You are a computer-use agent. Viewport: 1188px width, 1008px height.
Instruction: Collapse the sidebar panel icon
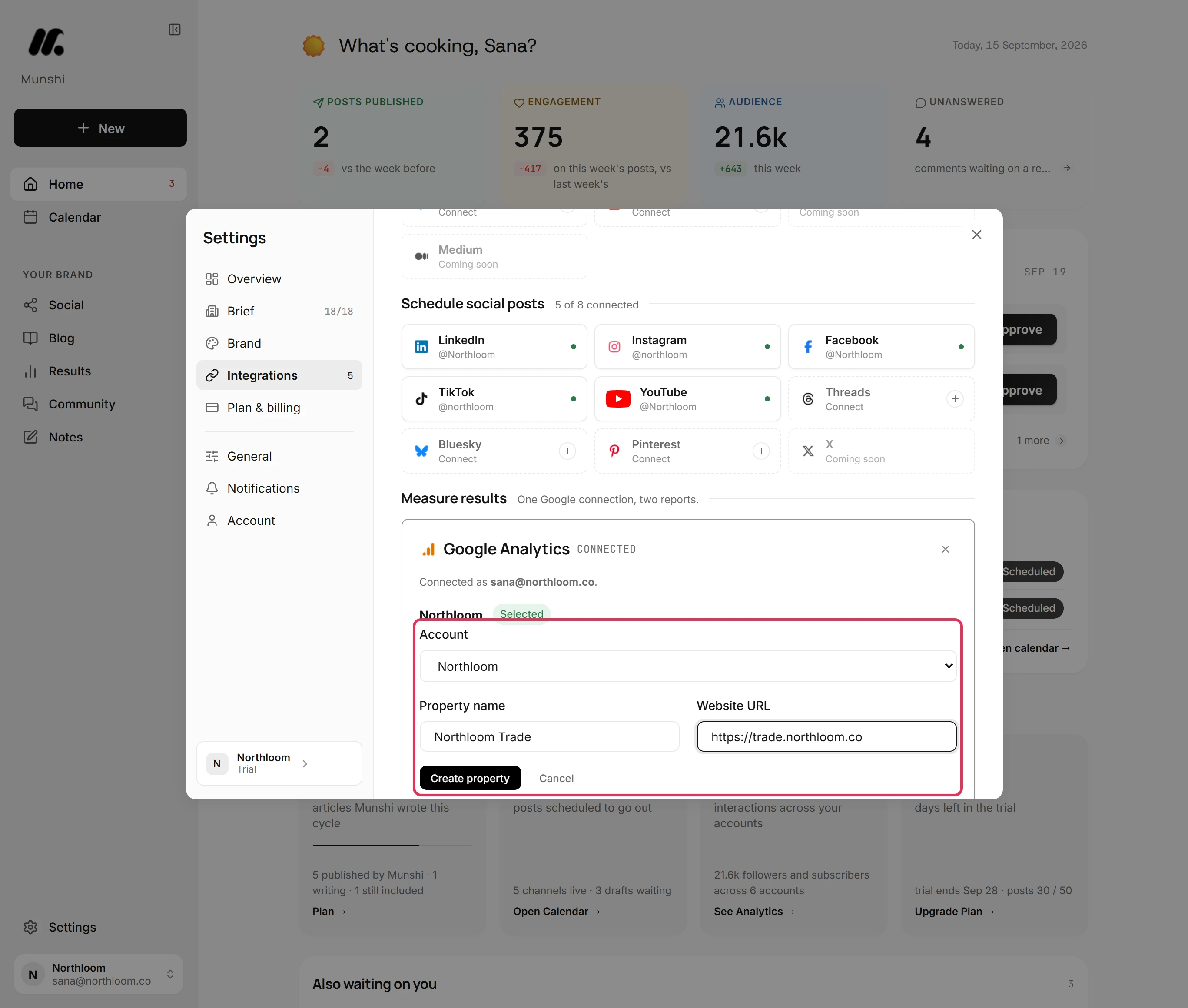[175, 30]
